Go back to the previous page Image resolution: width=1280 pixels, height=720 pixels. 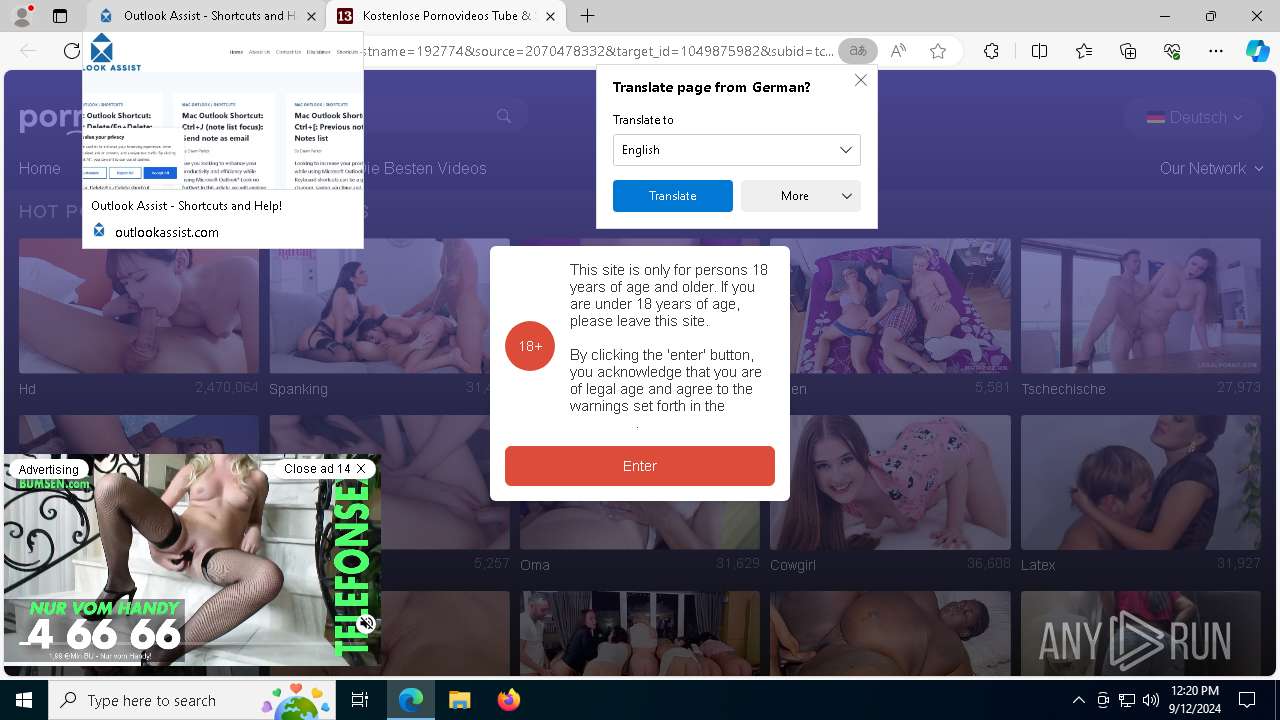[x=28, y=51]
